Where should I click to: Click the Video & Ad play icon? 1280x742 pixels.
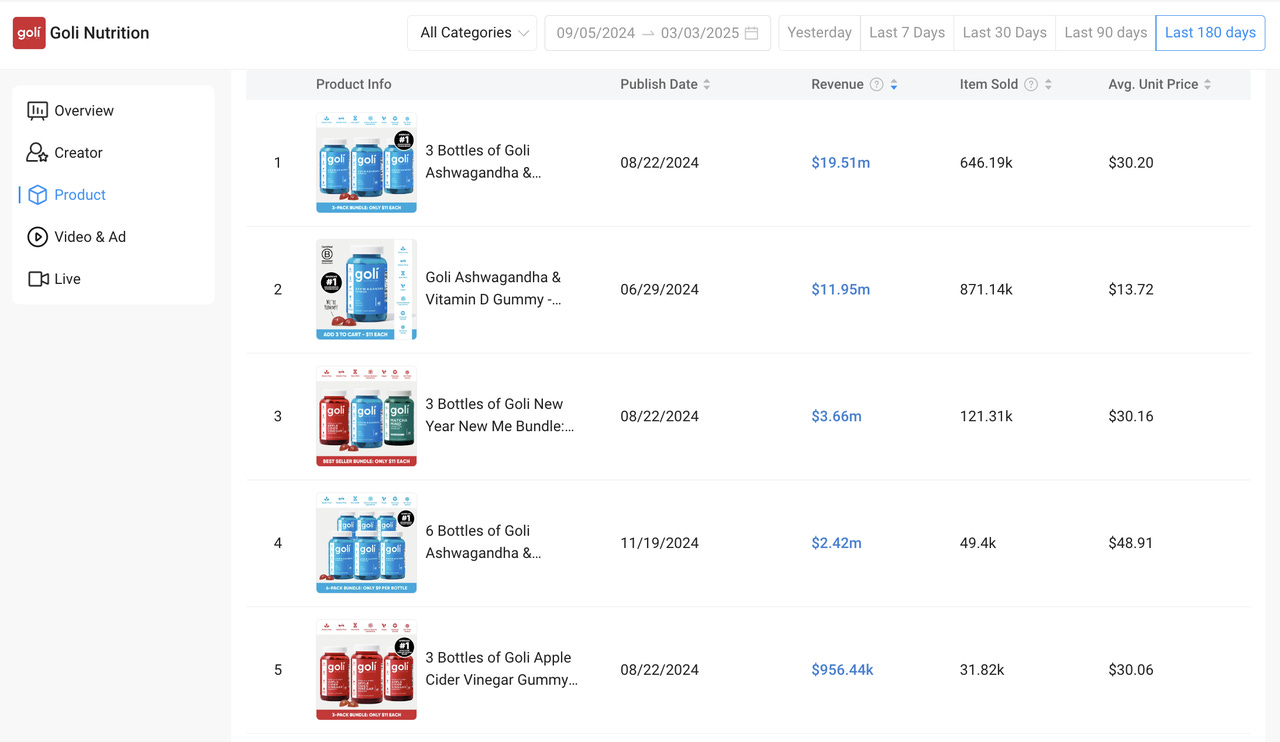click(38, 237)
